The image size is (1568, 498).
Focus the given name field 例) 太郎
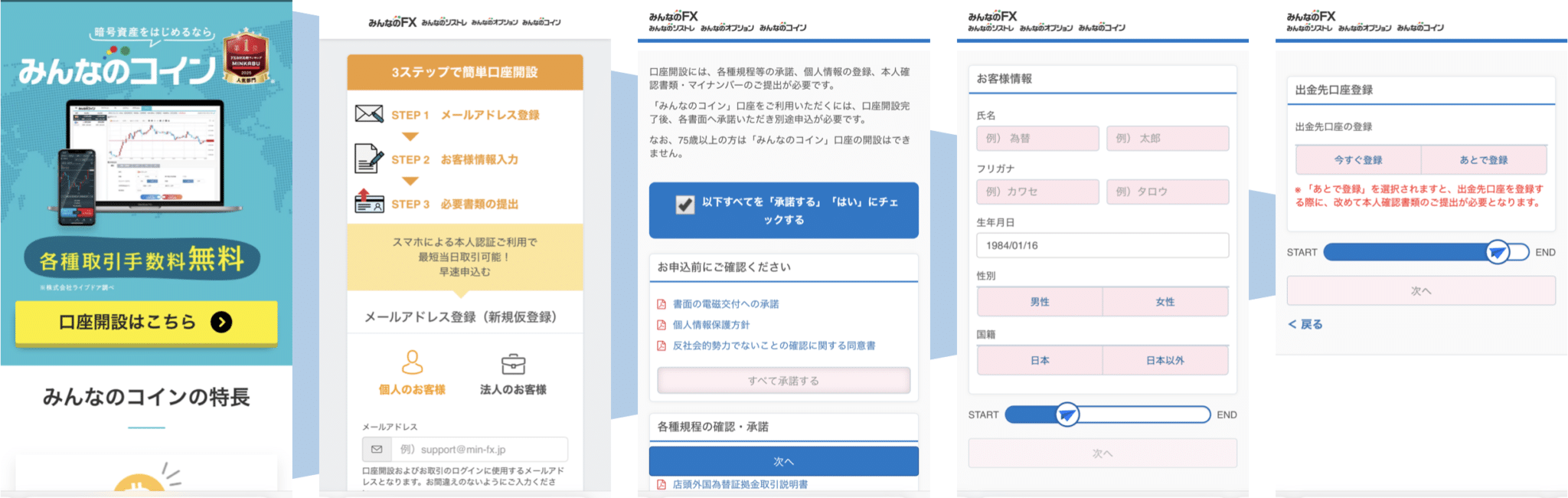click(x=1168, y=139)
